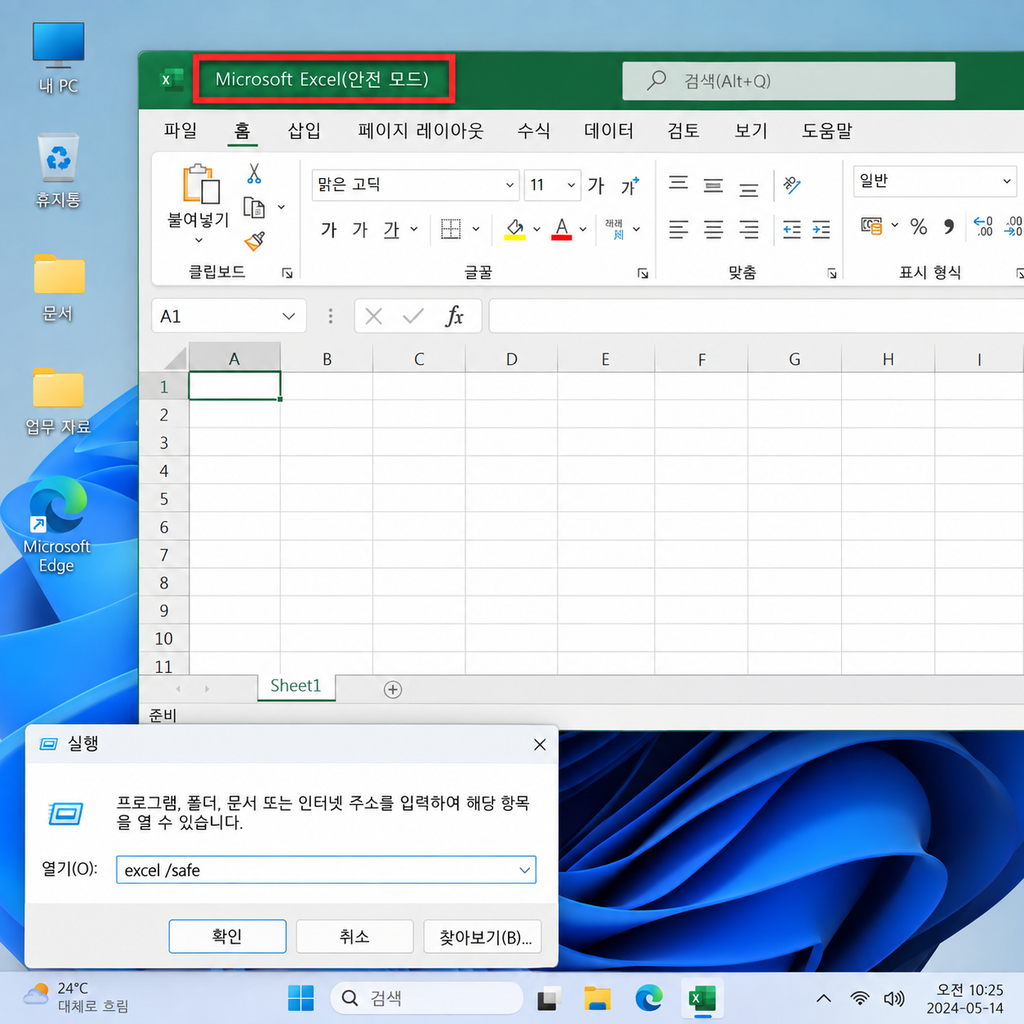Toggle bold formatting
Image resolution: width=1024 pixels, height=1024 pixels.
pyautogui.click(x=328, y=229)
